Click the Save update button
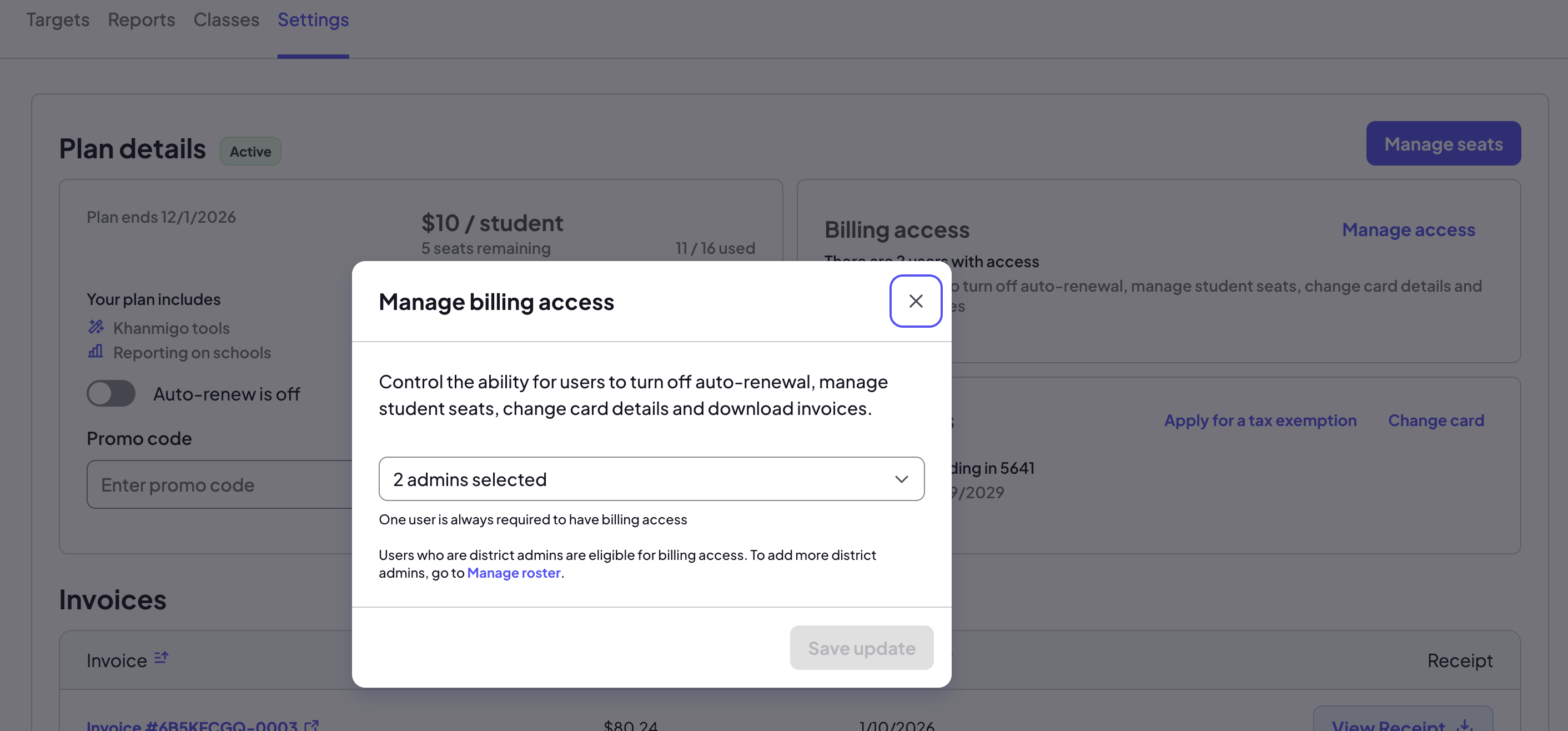The image size is (1568, 731). (x=861, y=648)
